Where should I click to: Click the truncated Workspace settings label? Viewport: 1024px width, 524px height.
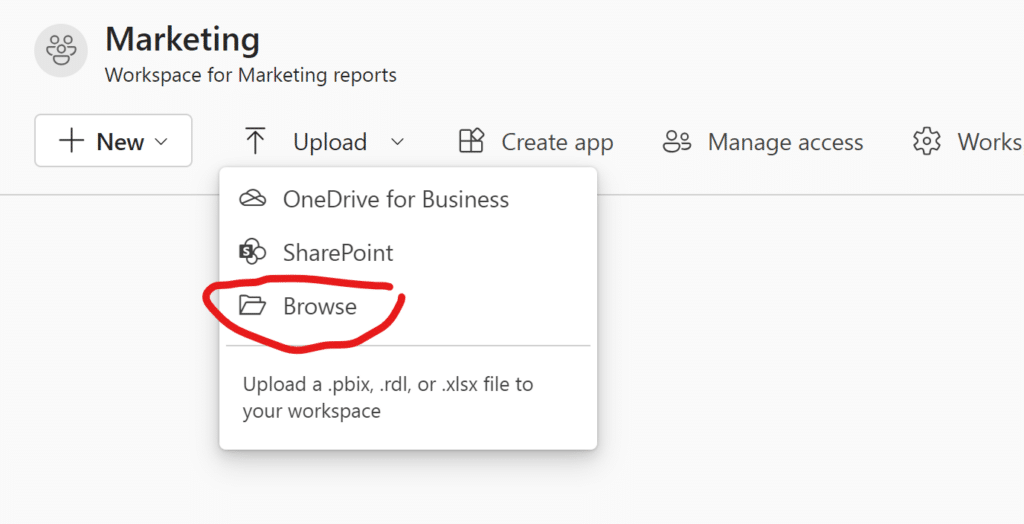[989, 142]
